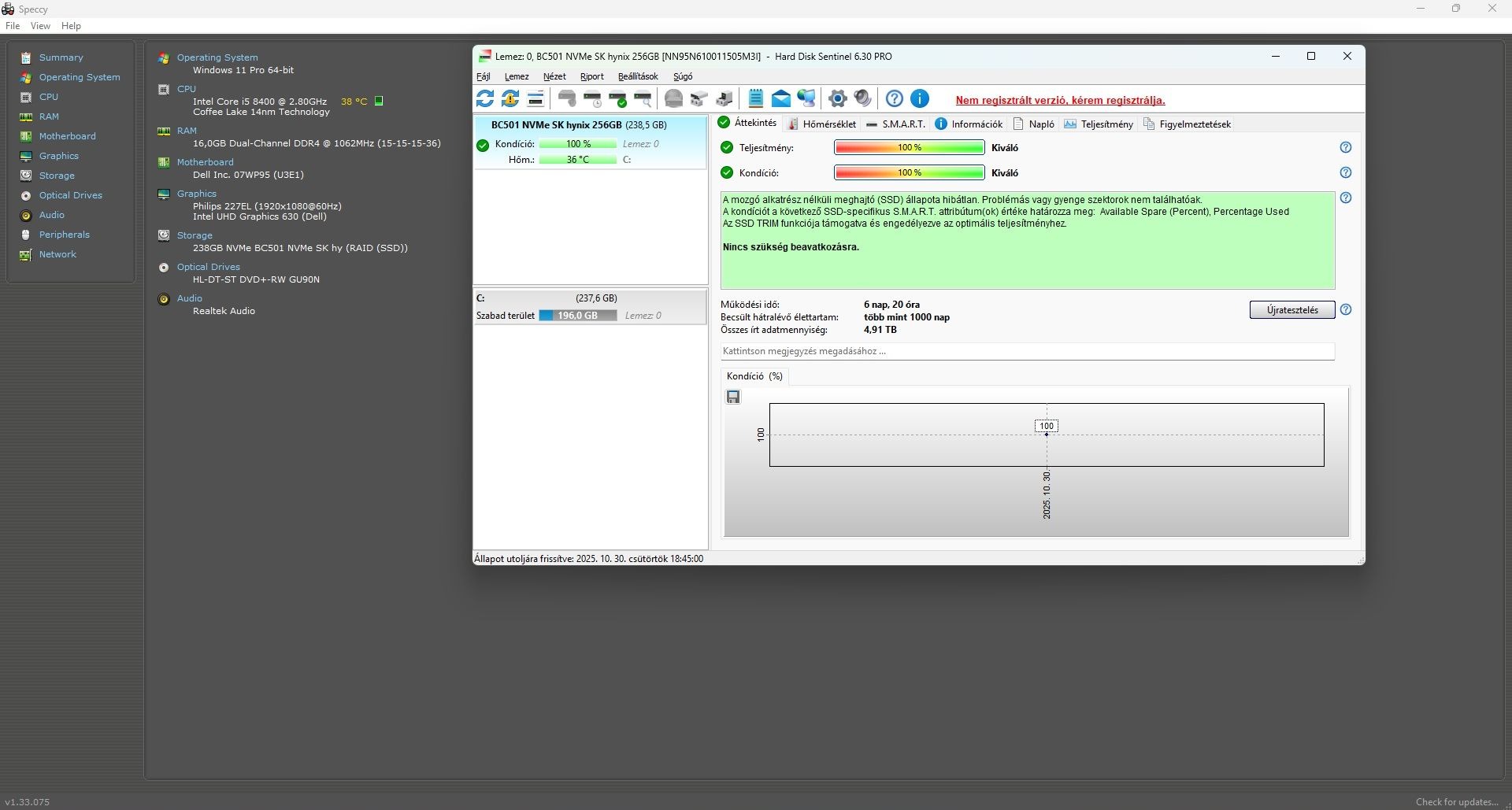Open the Graphics heading in Speccy summary
This screenshot has height=810, width=1512.
196,194
